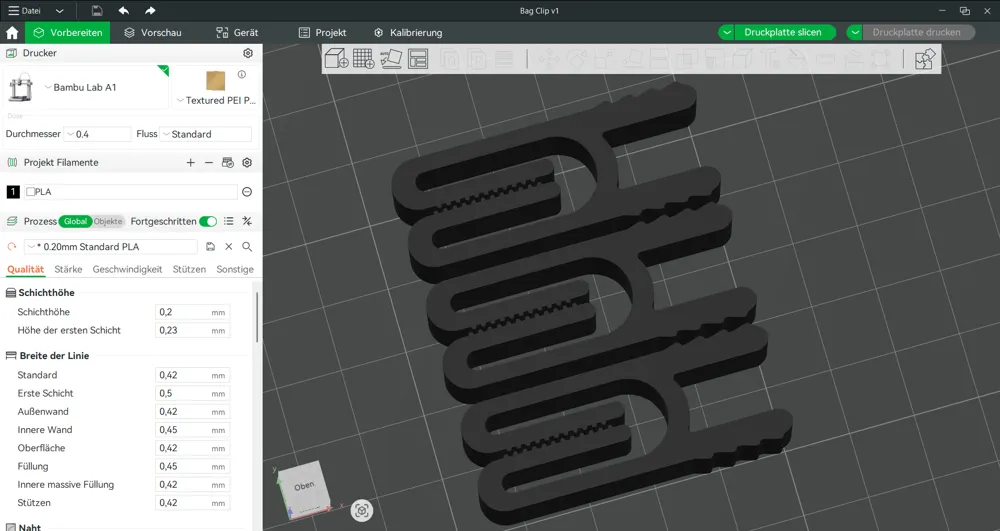Image resolution: width=1000 pixels, height=531 pixels.
Task: Open the print options arrow beside Druckplatte drucken
Action: click(855, 33)
